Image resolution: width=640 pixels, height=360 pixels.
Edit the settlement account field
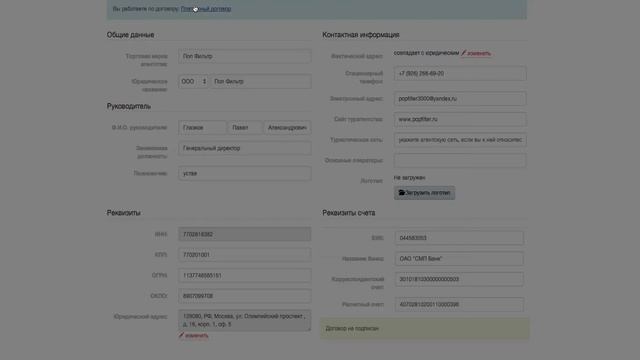pos(459,304)
